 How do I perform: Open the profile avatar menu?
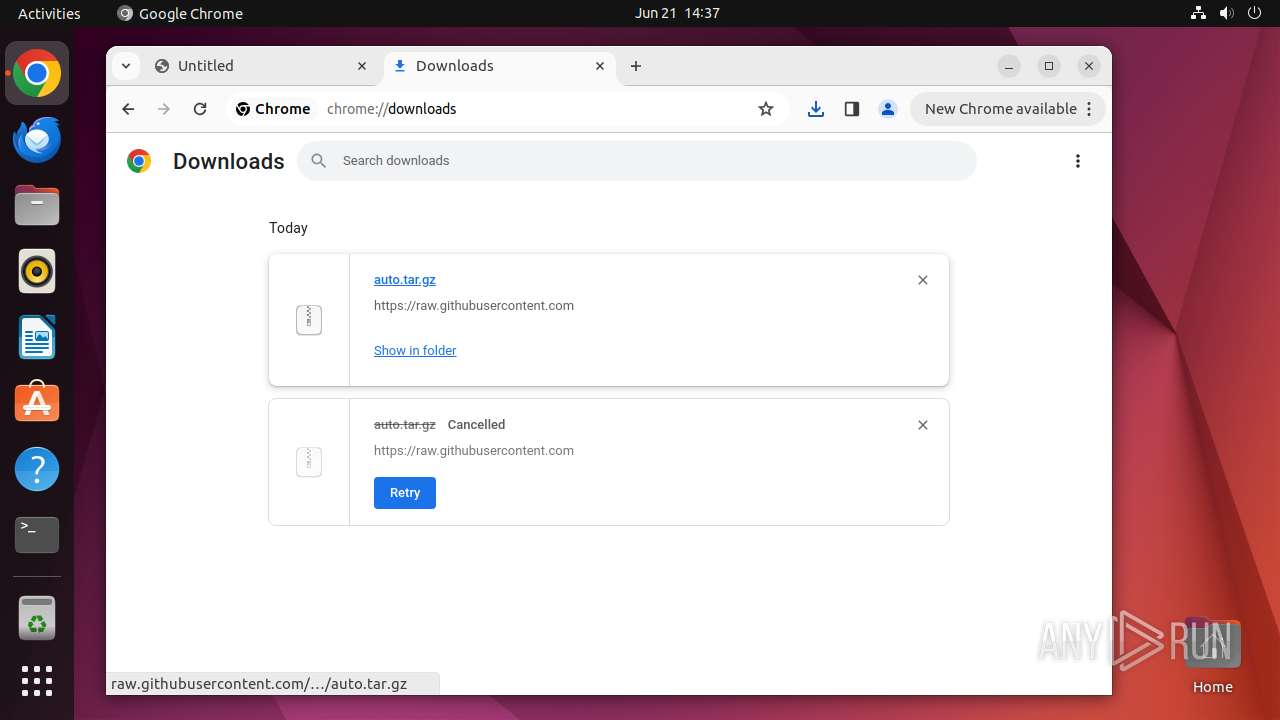pyautogui.click(x=888, y=109)
